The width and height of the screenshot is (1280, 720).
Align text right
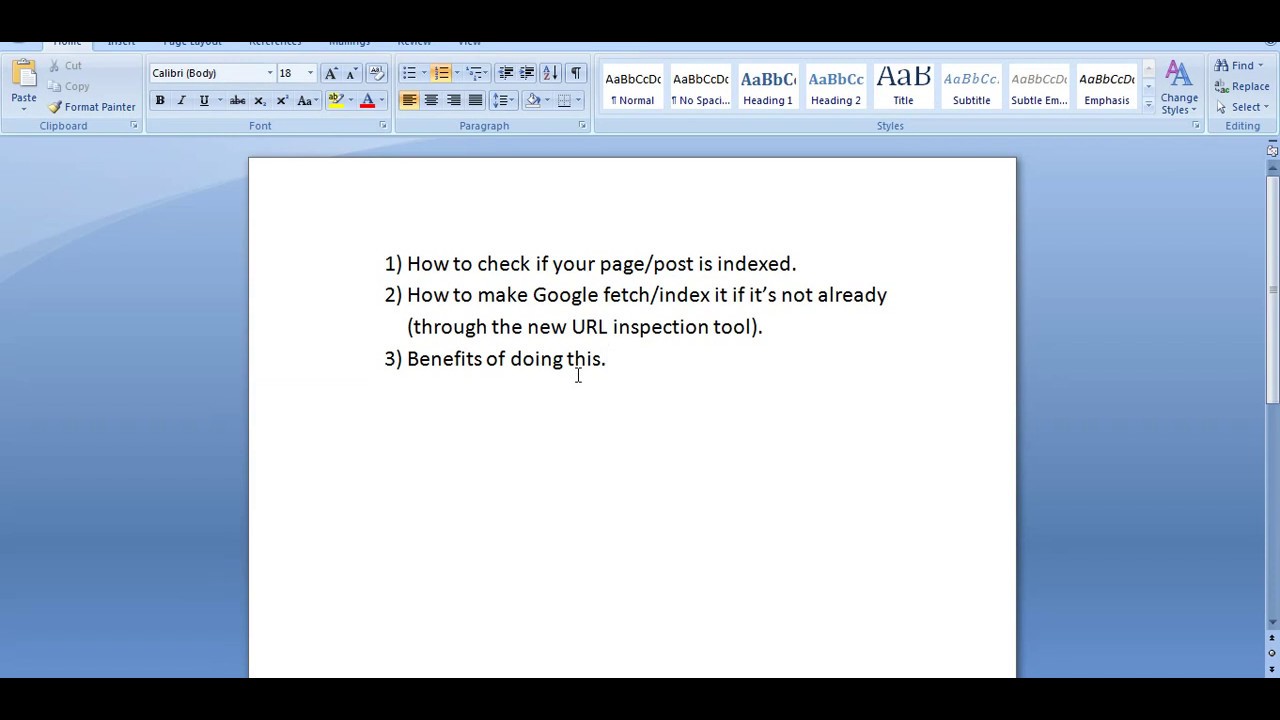coord(453,100)
